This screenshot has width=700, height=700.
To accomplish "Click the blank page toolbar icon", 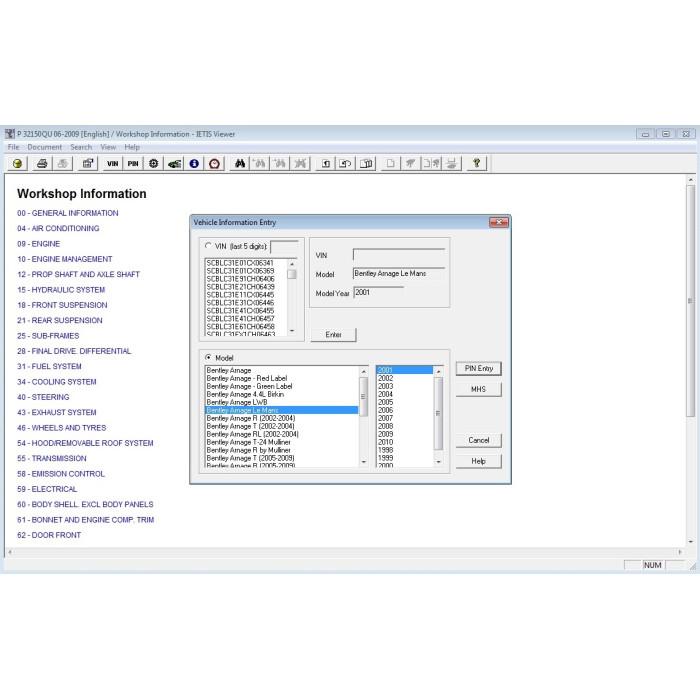I will [391, 164].
